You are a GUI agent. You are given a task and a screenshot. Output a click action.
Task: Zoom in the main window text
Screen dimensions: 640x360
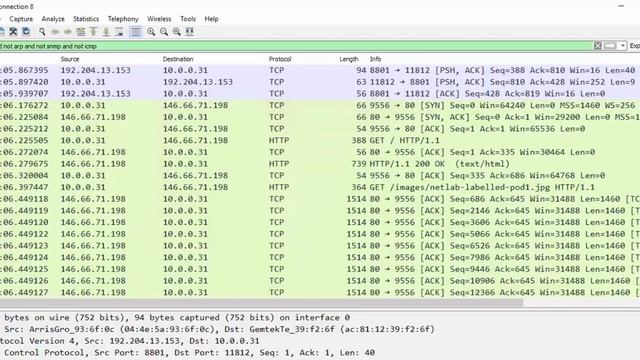(151, 31)
